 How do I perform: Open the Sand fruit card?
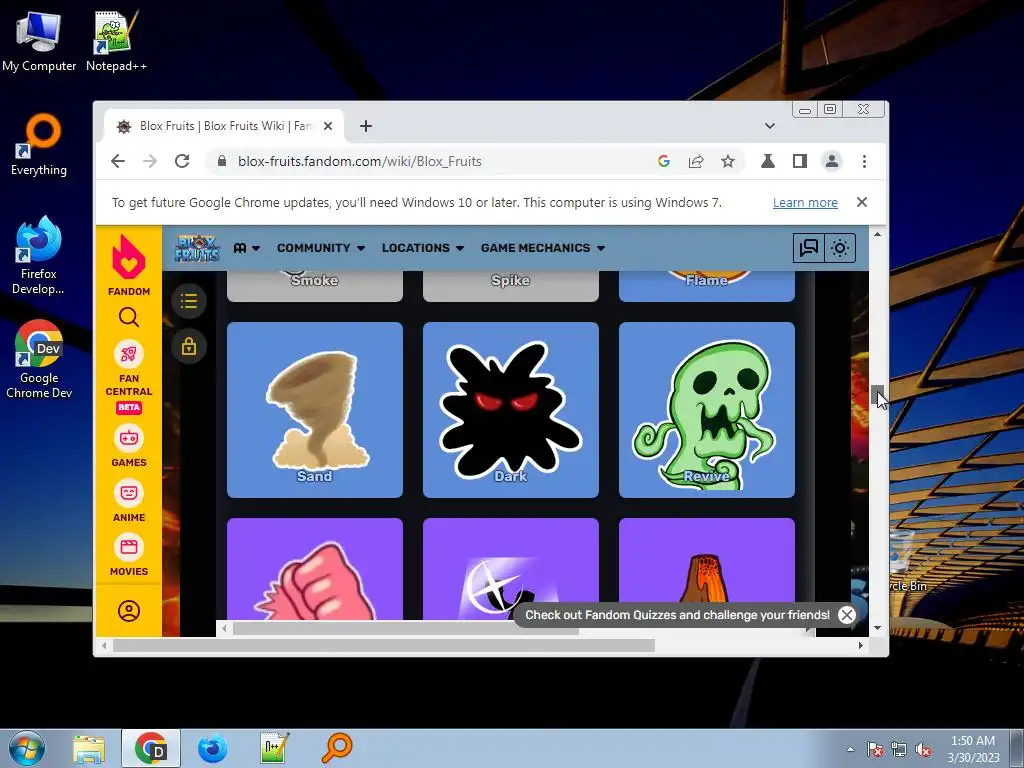click(315, 410)
